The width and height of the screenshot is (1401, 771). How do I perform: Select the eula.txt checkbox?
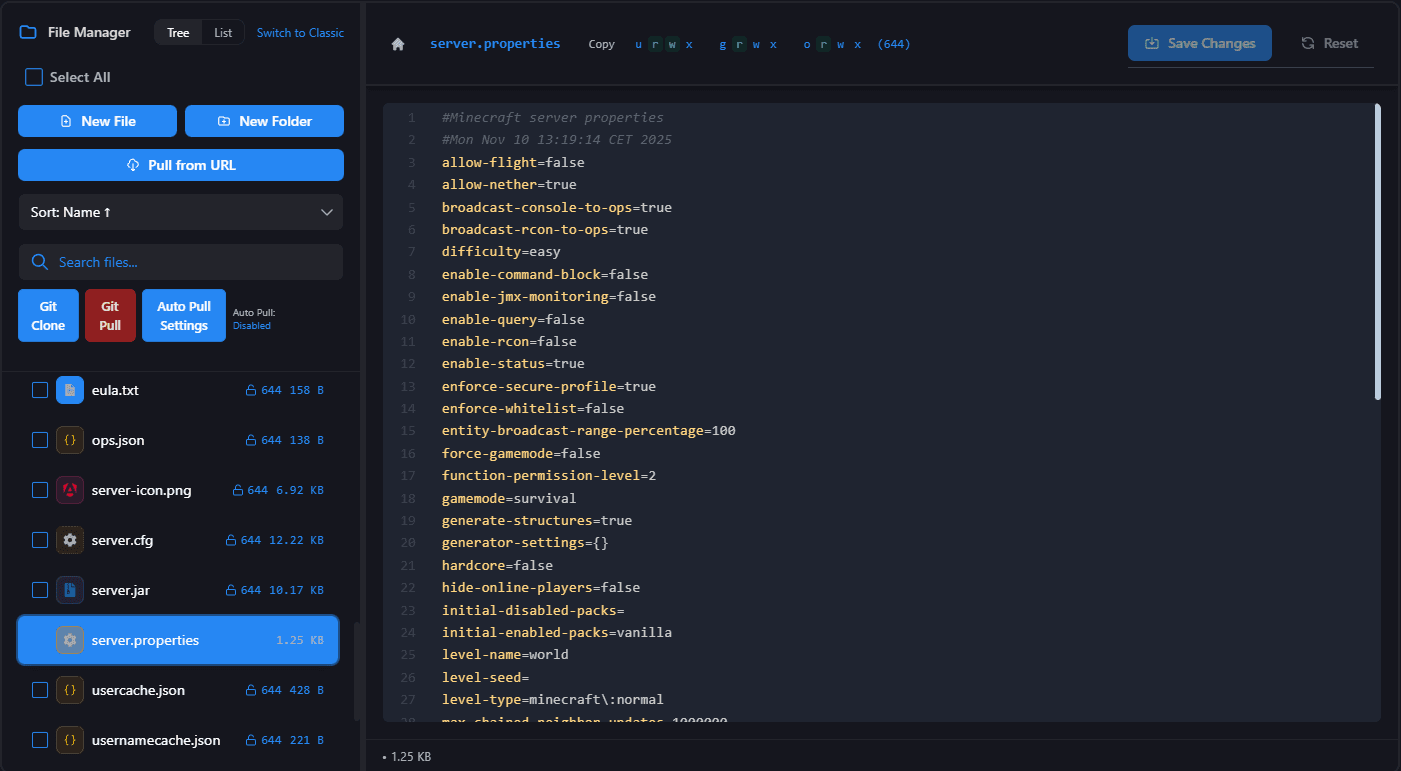(40, 390)
